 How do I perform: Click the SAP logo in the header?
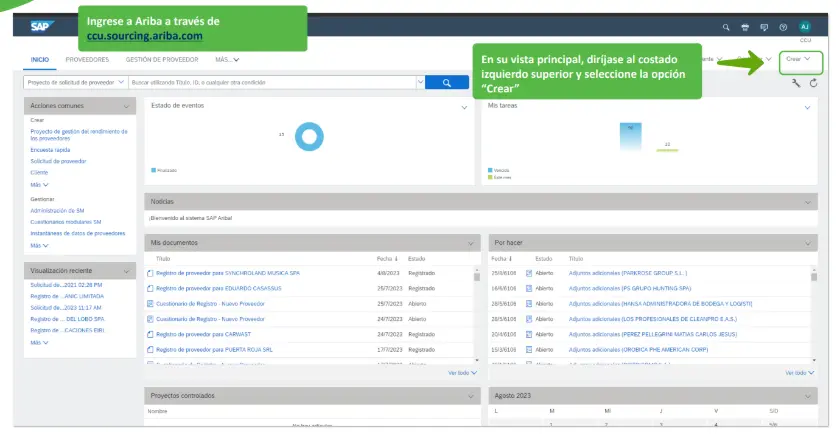[x=42, y=26]
